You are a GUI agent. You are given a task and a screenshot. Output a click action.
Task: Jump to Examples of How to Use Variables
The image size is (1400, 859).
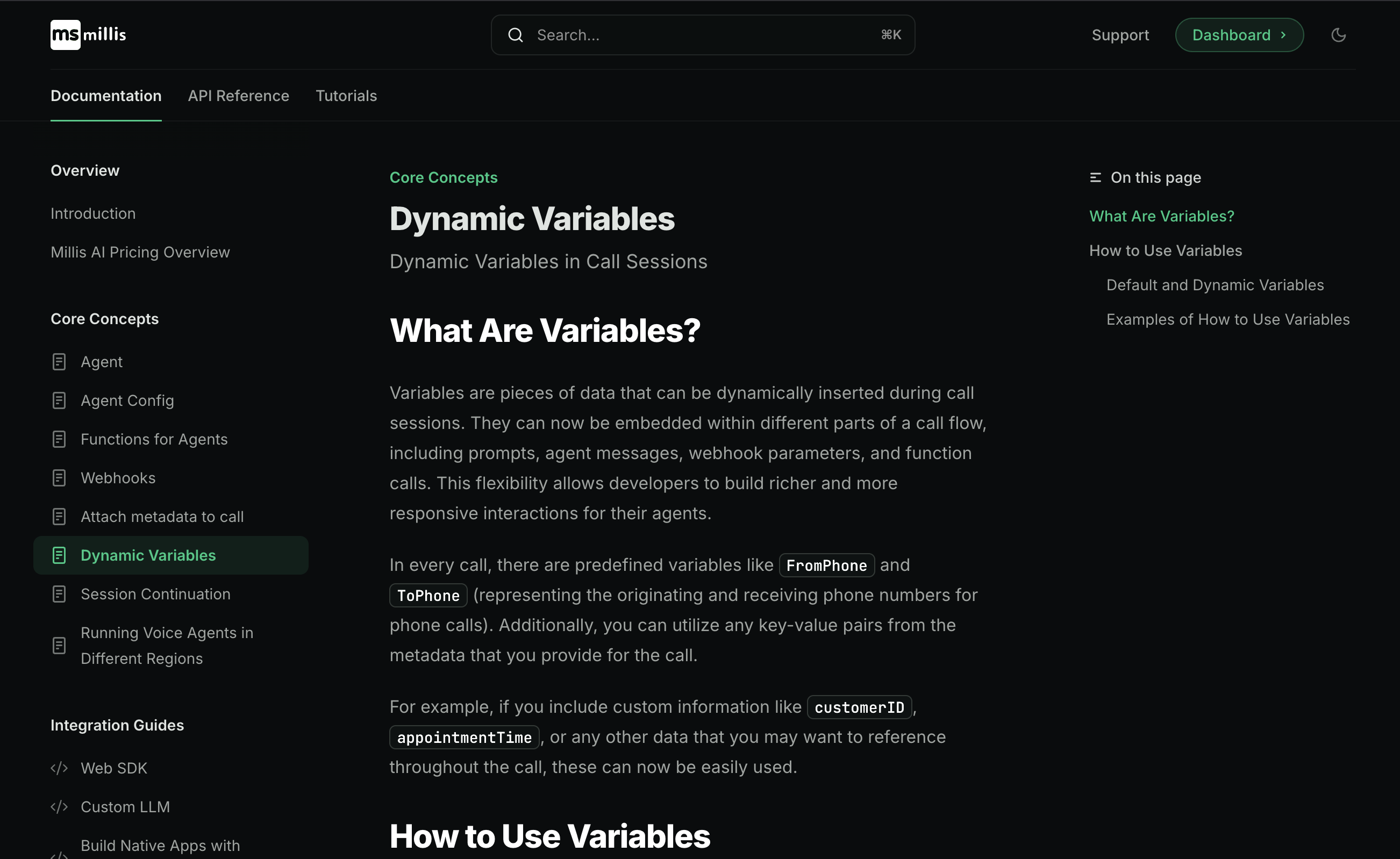click(1227, 319)
